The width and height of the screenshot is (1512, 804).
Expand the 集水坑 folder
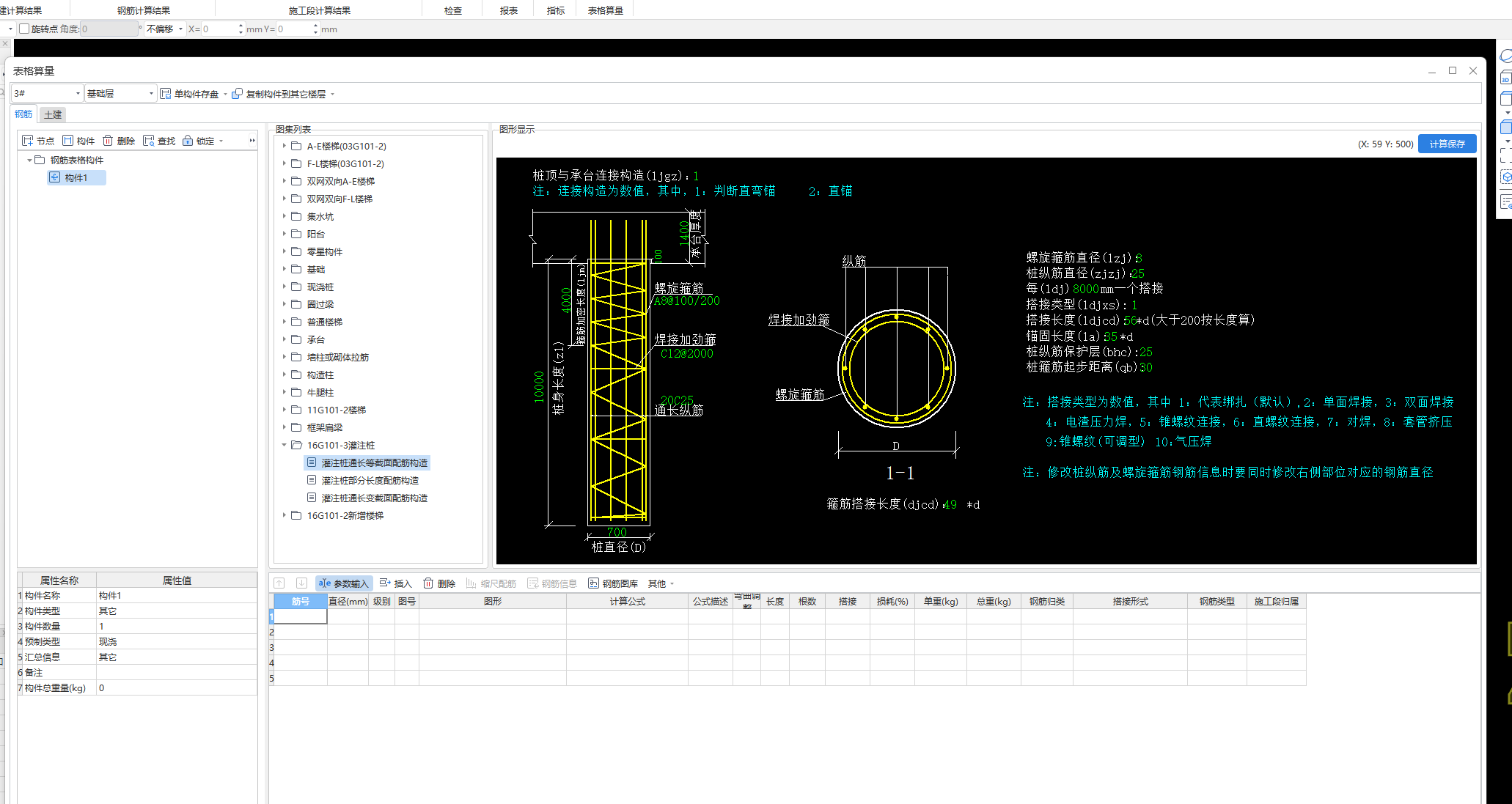pyautogui.click(x=285, y=216)
